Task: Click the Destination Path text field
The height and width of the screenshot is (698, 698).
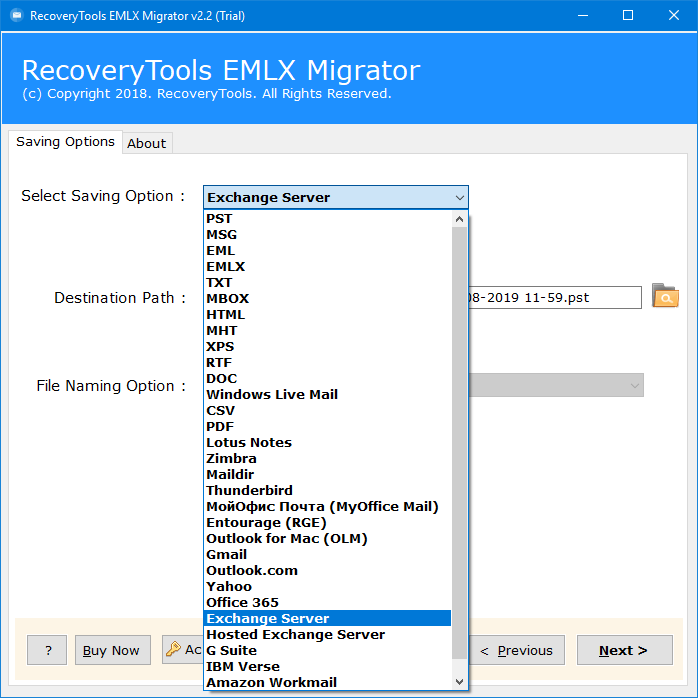Action: click(555, 297)
